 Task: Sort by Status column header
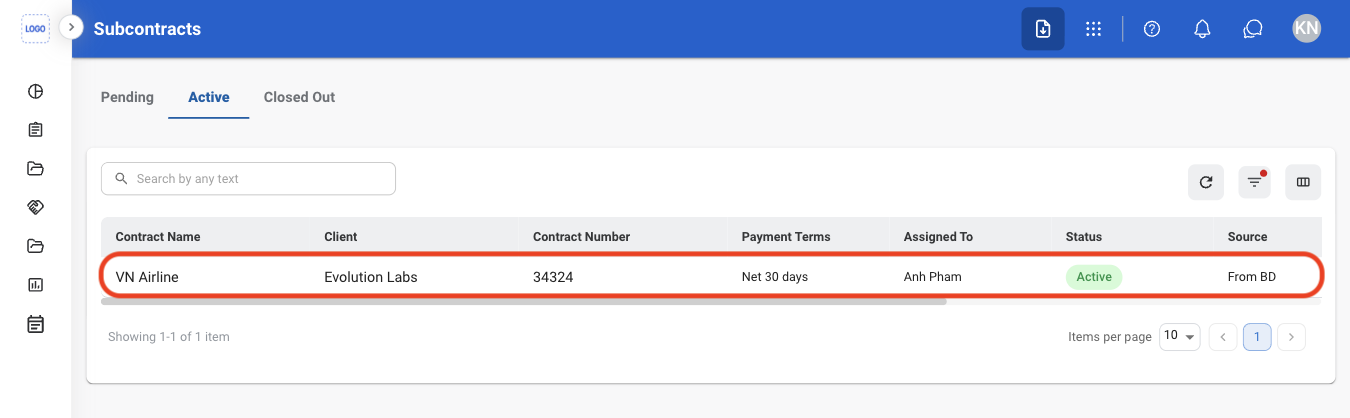click(x=1084, y=237)
